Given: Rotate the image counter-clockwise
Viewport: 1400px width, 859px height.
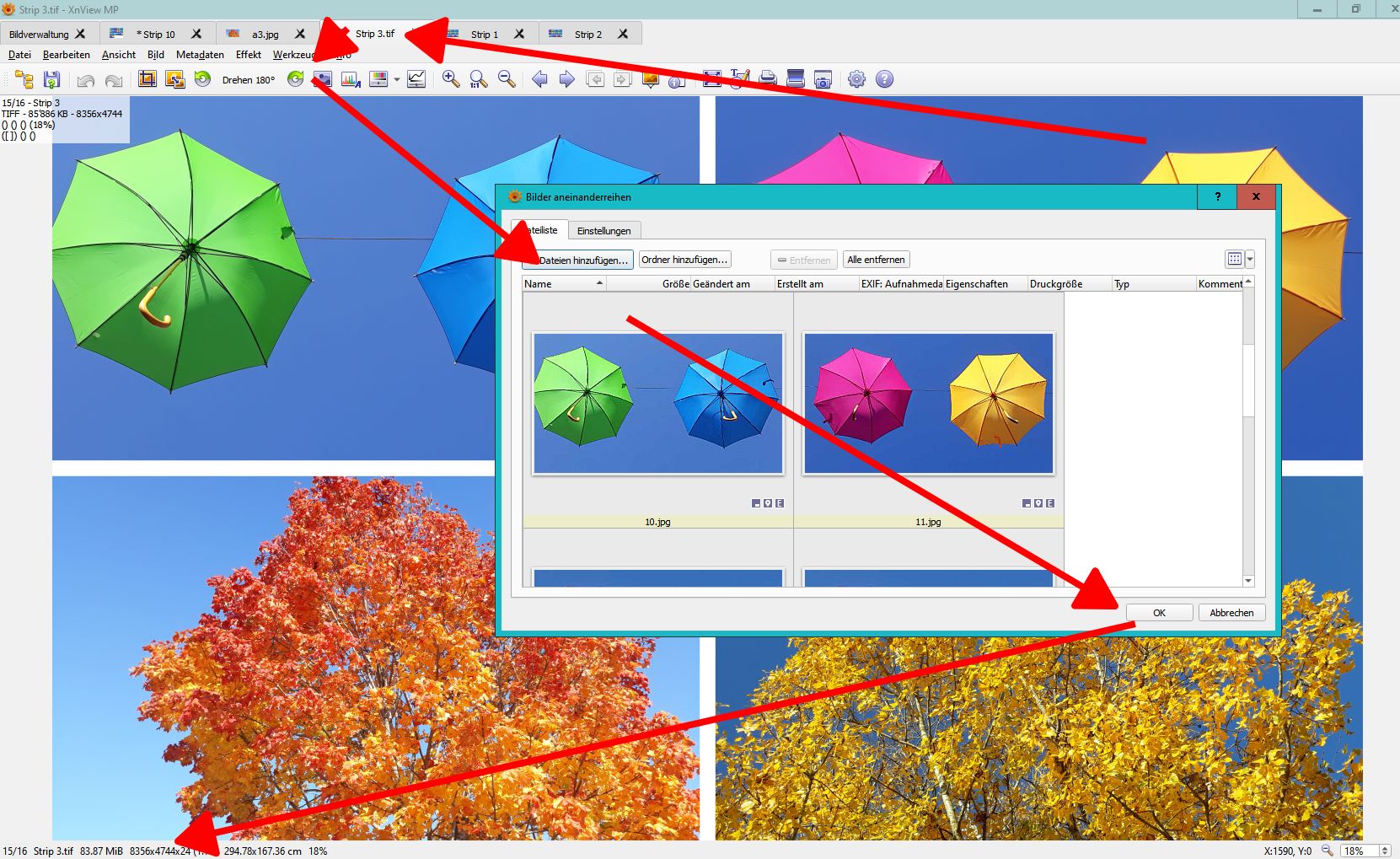Looking at the screenshot, I should tap(202, 79).
